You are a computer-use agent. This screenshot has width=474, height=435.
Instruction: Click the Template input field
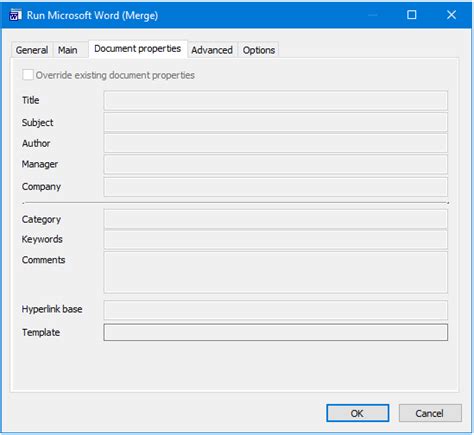coord(275,332)
